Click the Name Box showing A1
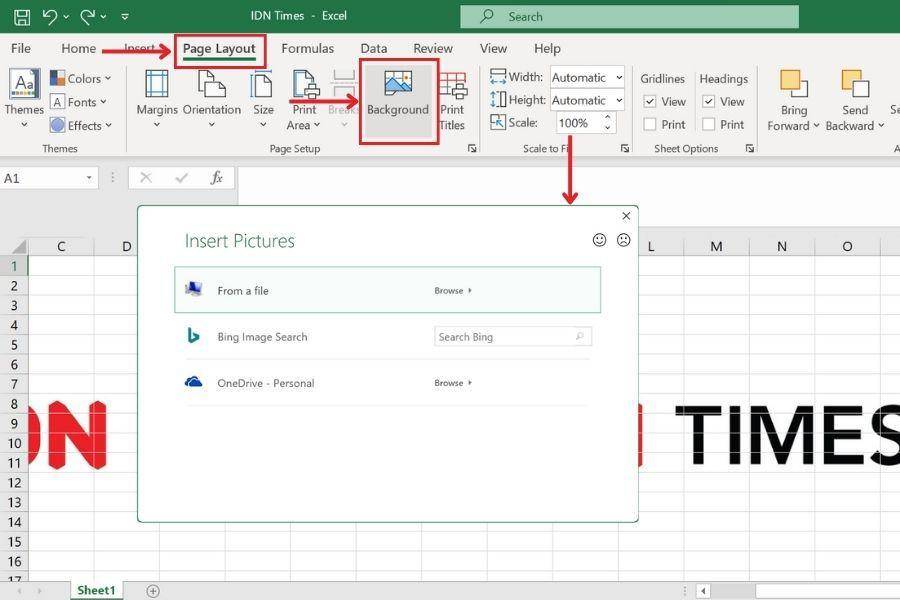This screenshot has height=600, width=900. 41,179
